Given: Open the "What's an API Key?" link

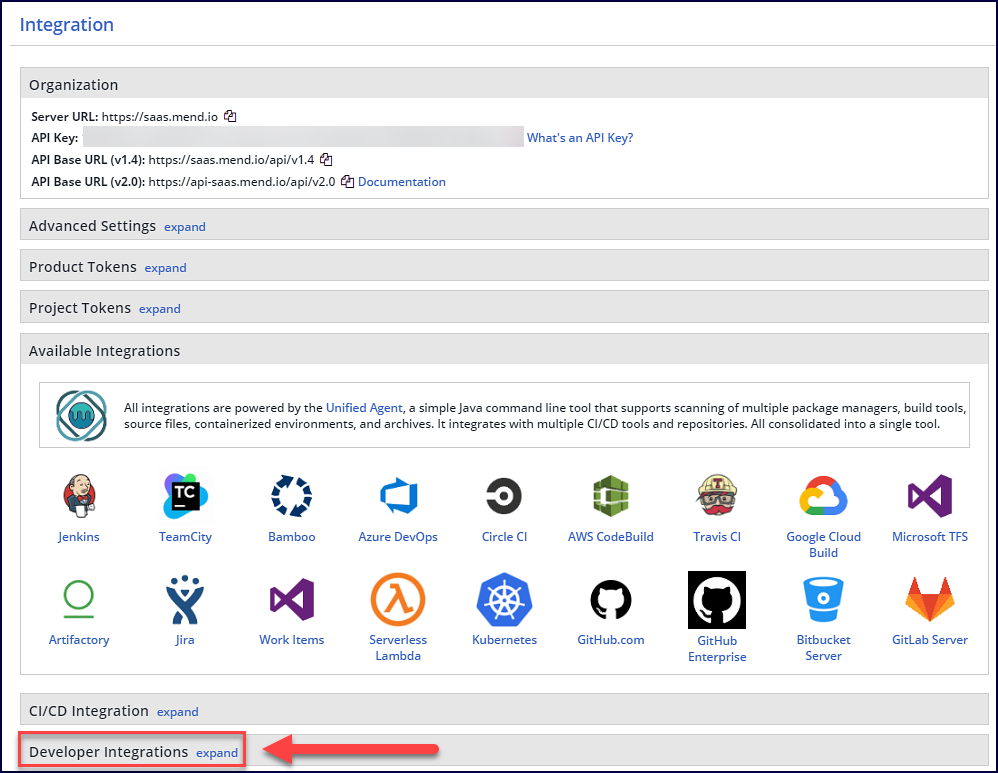Looking at the screenshot, I should click(x=580, y=138).
